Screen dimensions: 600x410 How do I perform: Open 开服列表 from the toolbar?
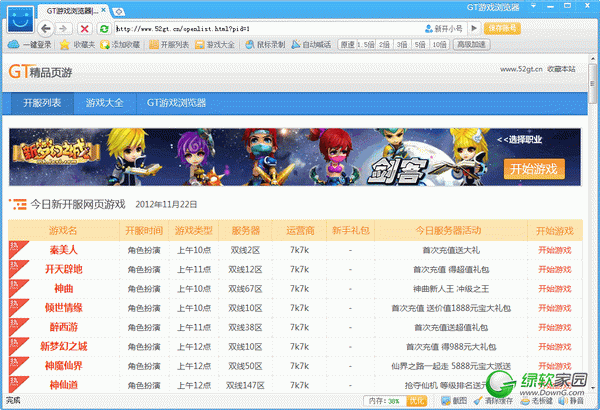169,45
